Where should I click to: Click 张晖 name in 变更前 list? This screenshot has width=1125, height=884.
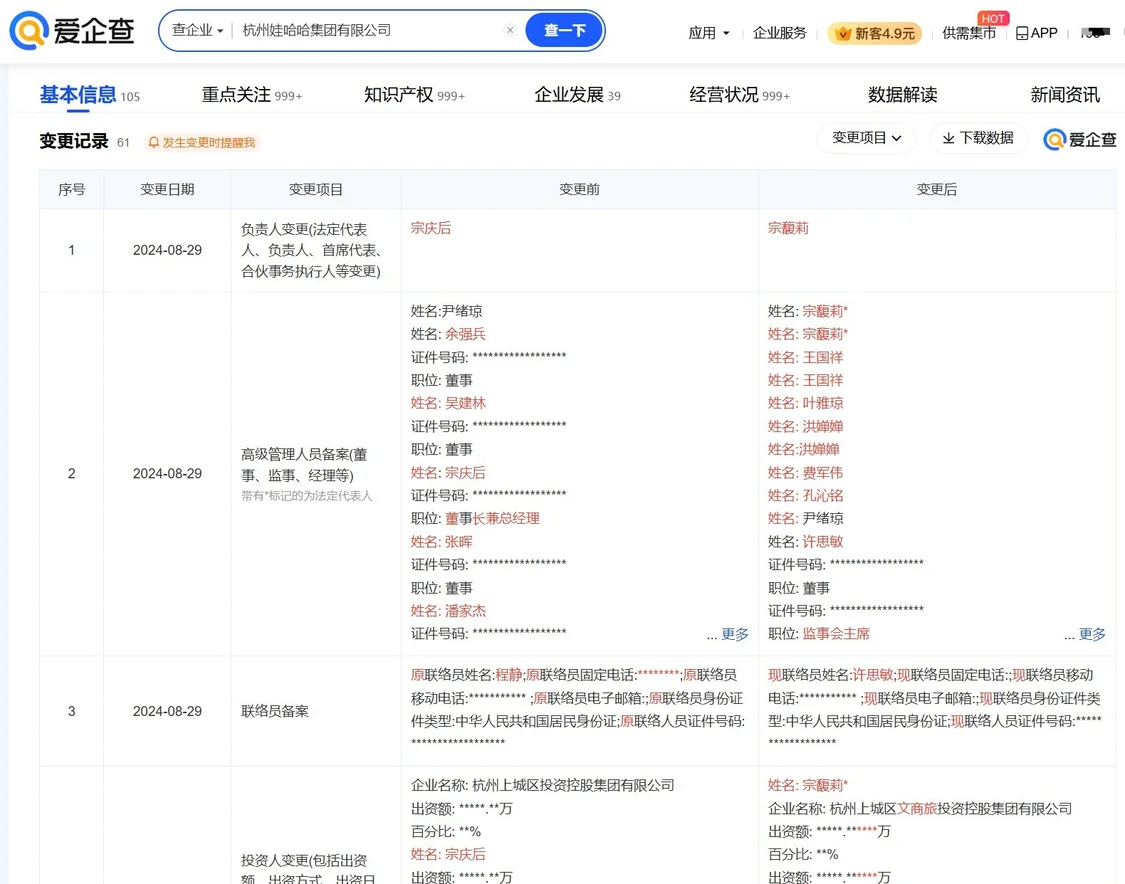point(458,542)
